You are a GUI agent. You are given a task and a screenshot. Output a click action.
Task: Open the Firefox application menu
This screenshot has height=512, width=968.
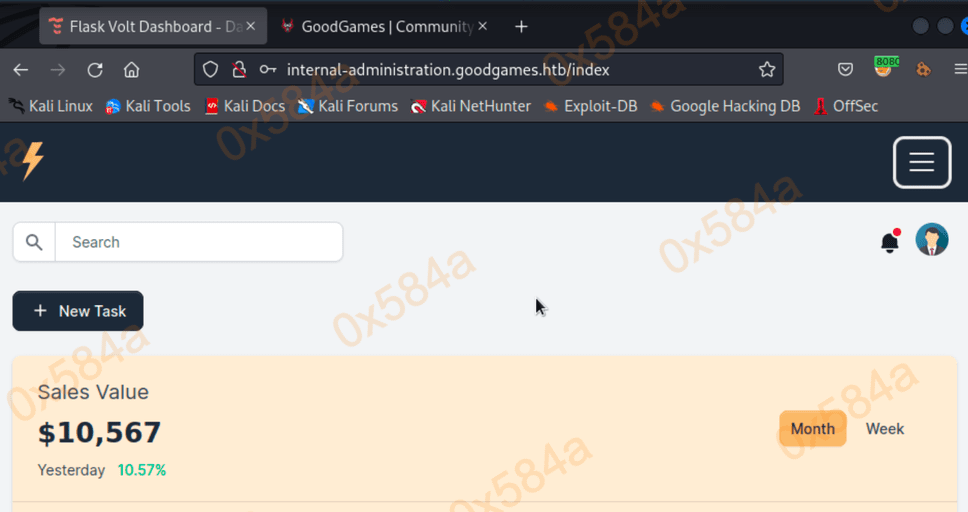coord(959,70)
